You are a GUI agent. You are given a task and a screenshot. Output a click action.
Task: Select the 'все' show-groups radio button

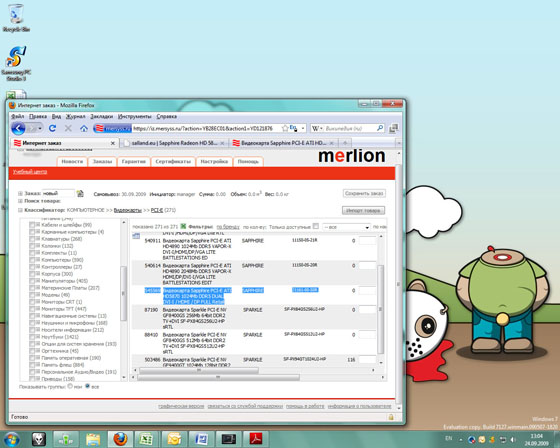(x=87, y=386)
